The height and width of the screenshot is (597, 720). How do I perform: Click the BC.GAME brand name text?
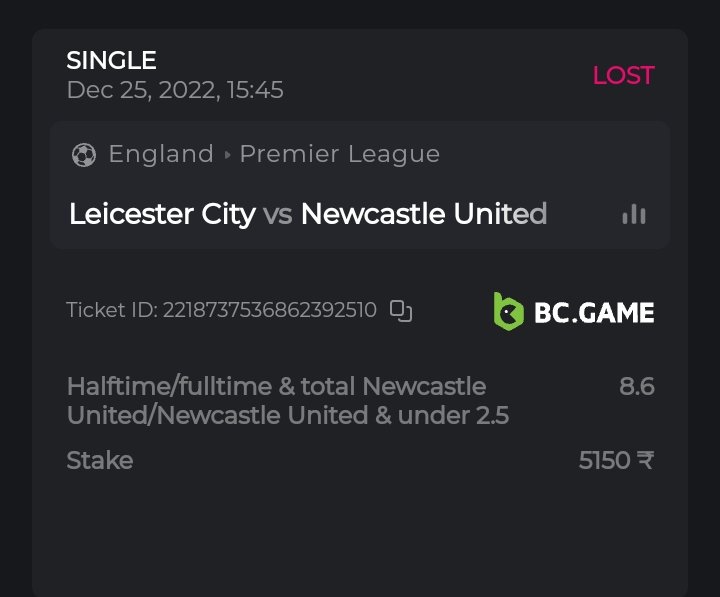(594, 312)
